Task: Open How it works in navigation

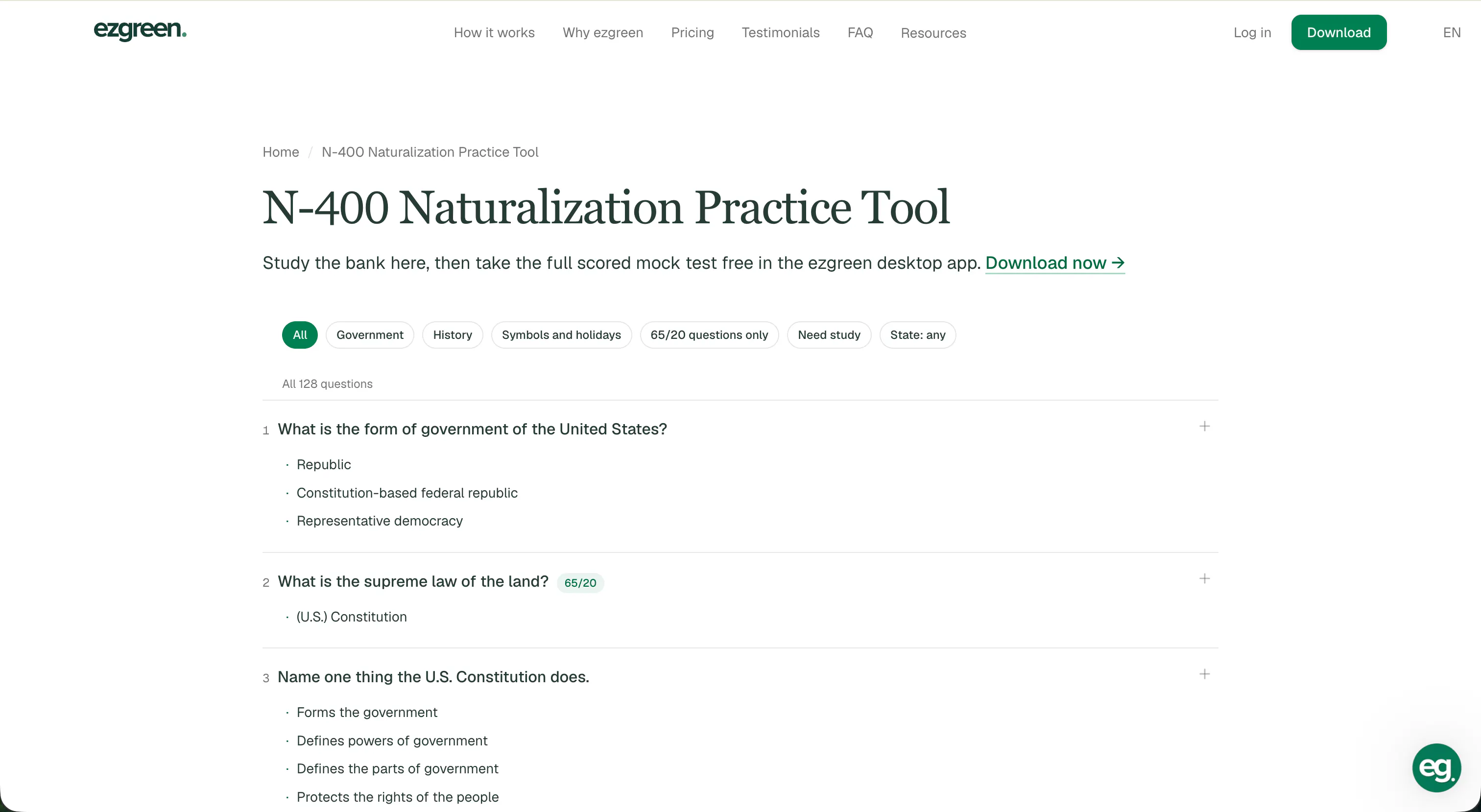Action: 494,33
